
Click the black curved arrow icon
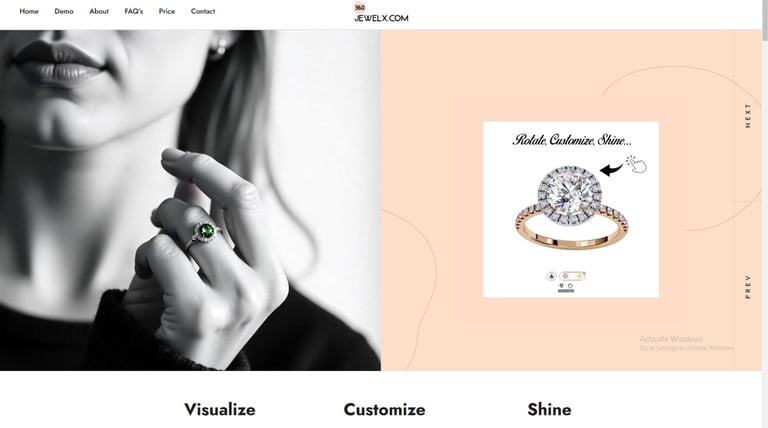pyautogui.click(x=611, y=169)
